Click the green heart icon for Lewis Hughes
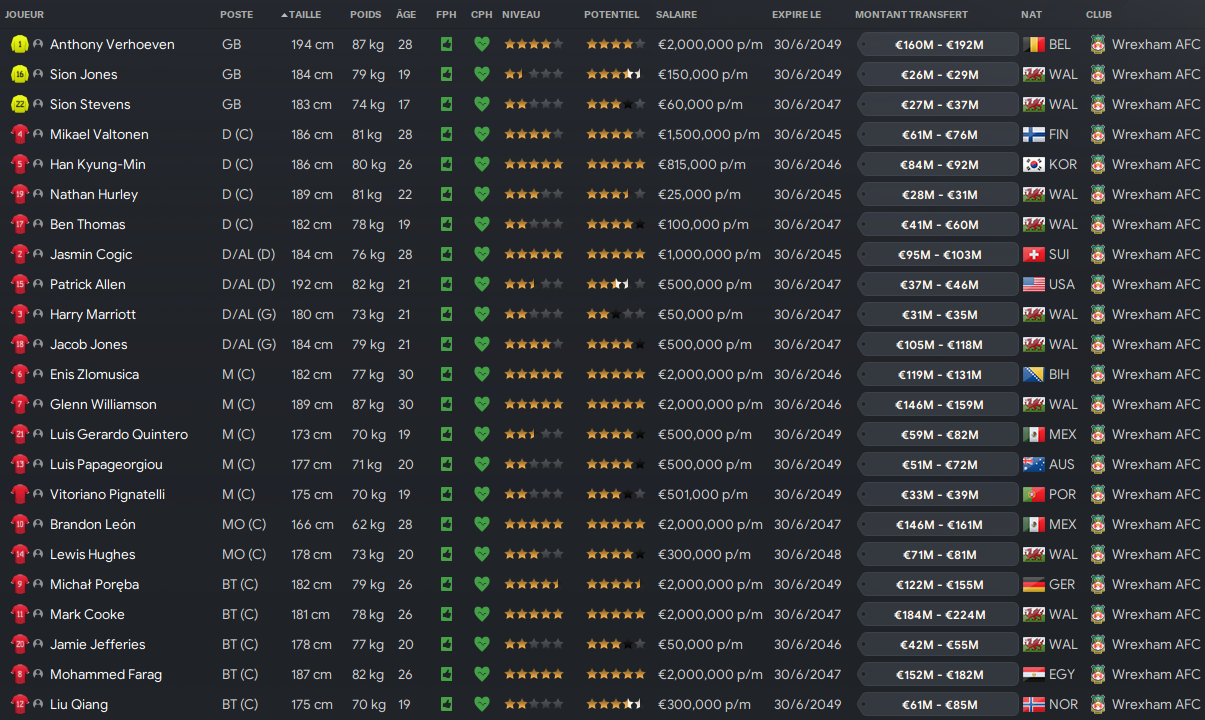The width and height of the screenshot is (1205, 720). 482,554
